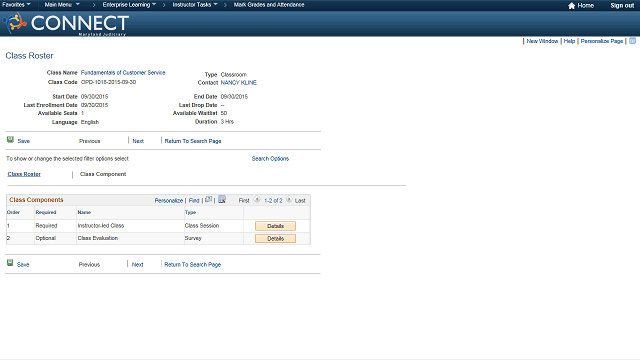The image size is (640, 360).
Task: Click the 1-2 of 2 row counter
Action: coord(273,201)
